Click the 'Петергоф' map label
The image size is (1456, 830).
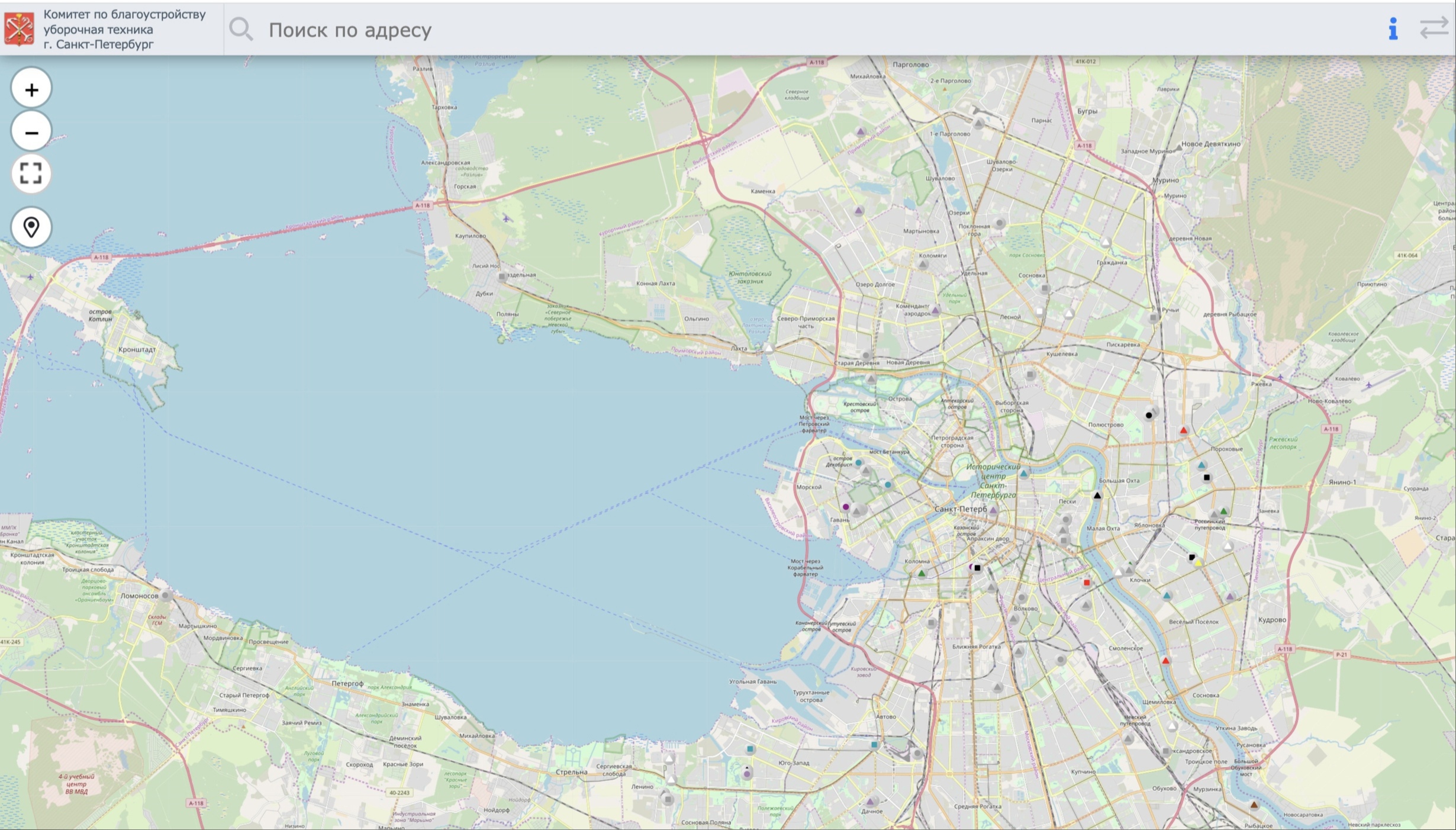[347, 683]
